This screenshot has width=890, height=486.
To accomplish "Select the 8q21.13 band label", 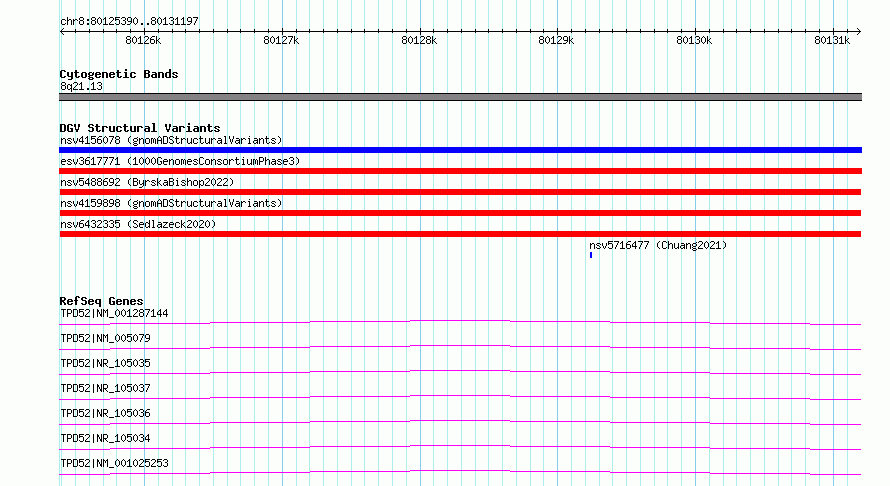I will coord(81,86).
